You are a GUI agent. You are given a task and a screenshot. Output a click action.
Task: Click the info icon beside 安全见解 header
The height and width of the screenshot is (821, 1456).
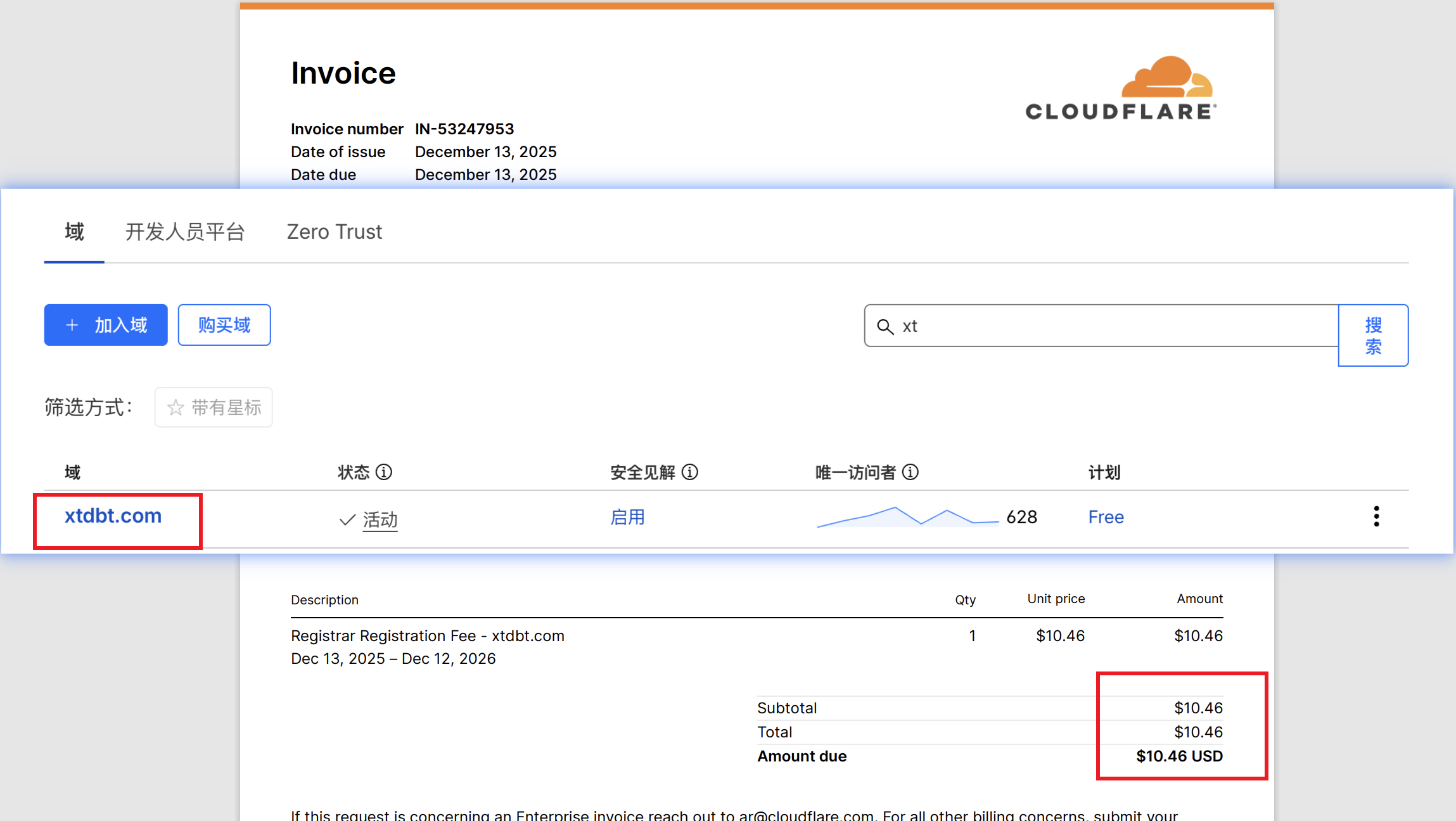(691, 472)
